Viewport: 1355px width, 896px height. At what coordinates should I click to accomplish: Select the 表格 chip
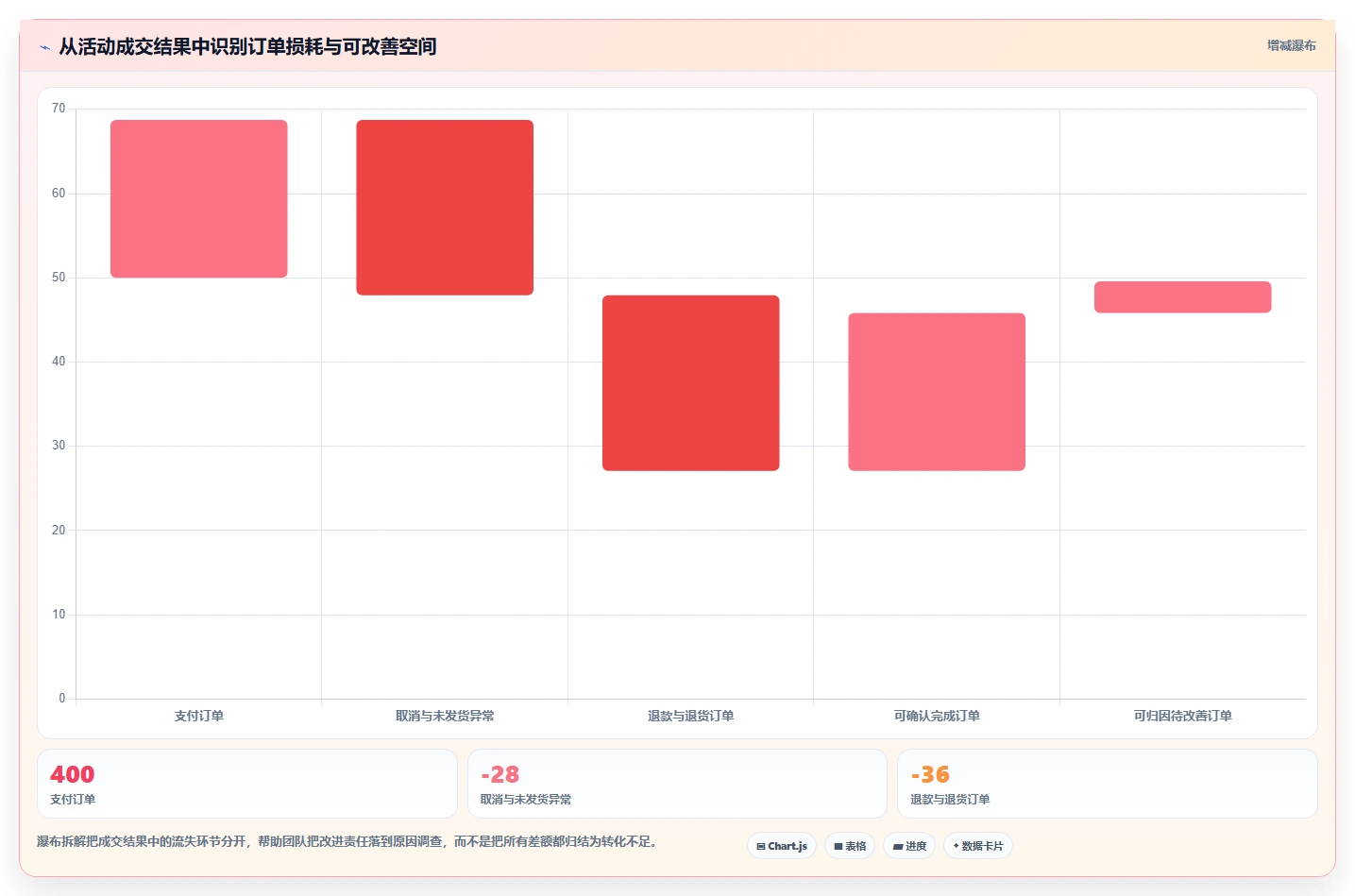click(850, 846)
